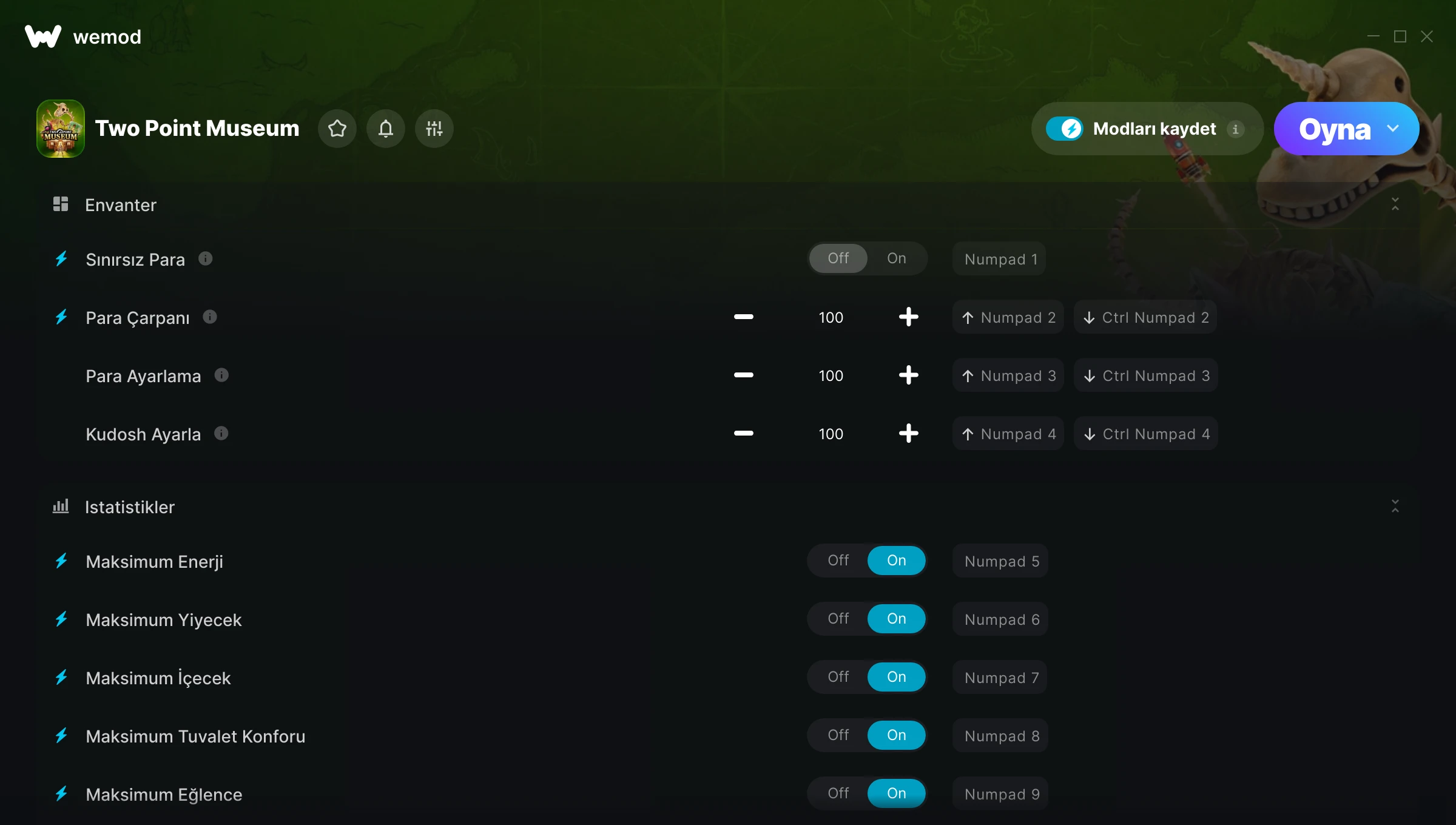Collapse the Istatistikler section
This screenshot has width=1456, height=825.
click(x=1395, y=507)
